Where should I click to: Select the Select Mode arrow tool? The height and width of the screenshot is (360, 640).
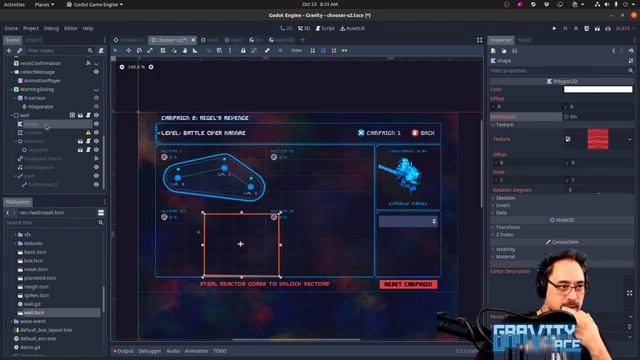[x=116, y=51]
